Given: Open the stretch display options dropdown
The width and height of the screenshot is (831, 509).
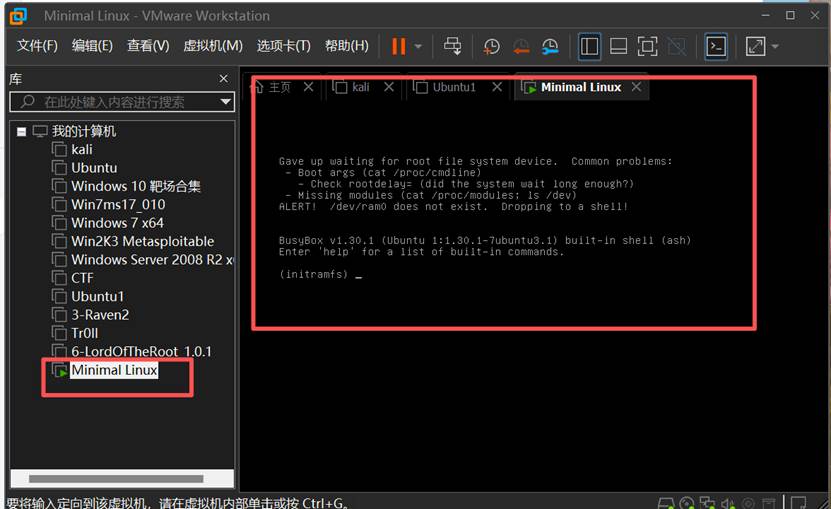Looking at the screenshot, I should [x=775, y=47].
